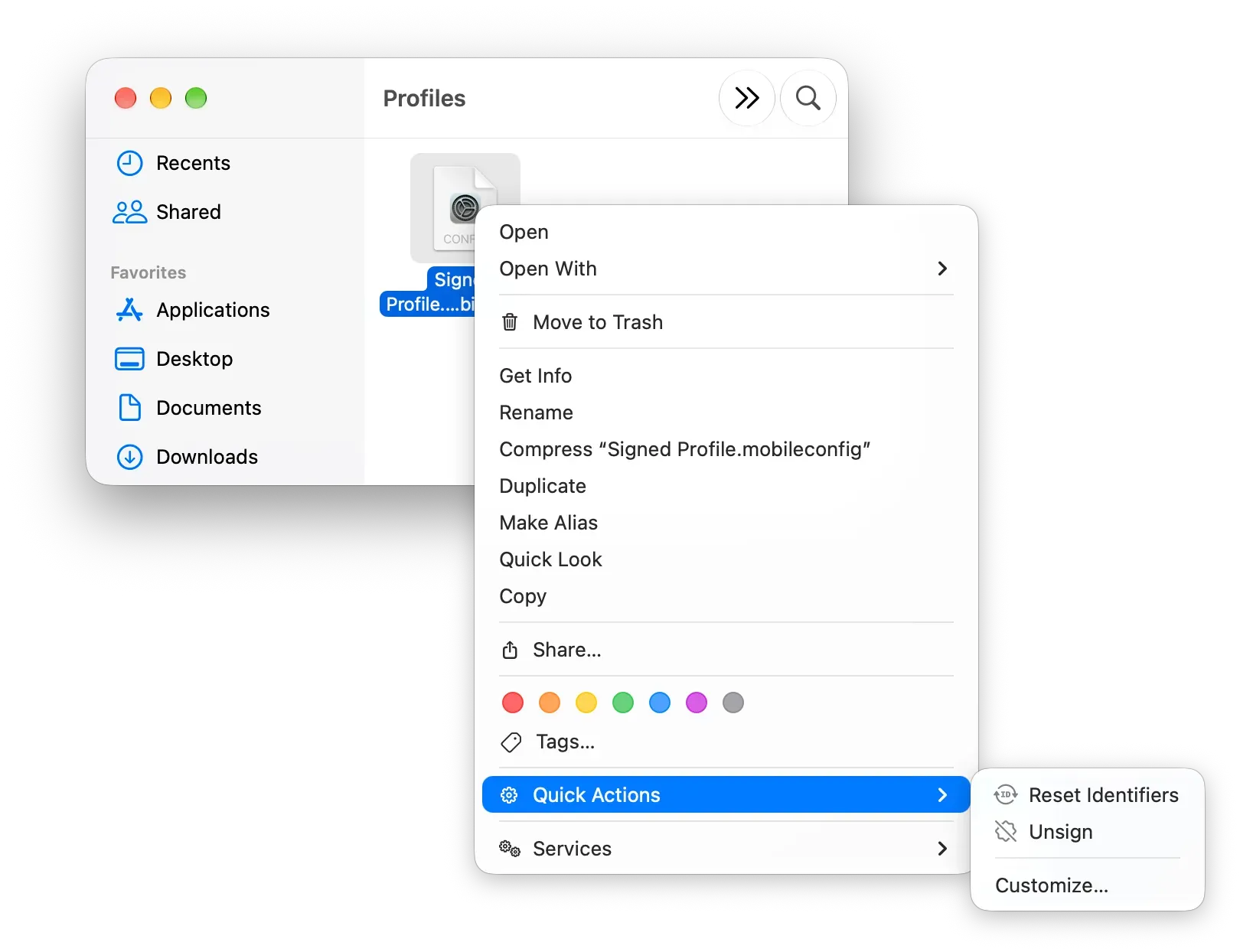Click the Applications icon in Favorites
The image size is (1240, 952).
tap(129, 310)
